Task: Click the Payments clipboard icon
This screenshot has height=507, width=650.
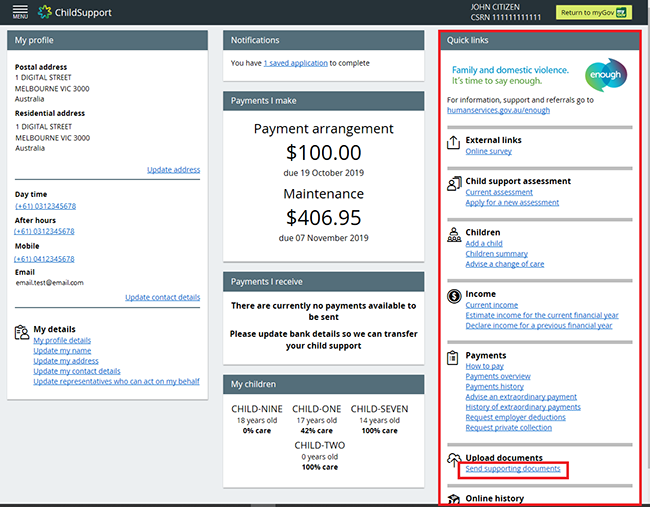Action: (453, 357)
